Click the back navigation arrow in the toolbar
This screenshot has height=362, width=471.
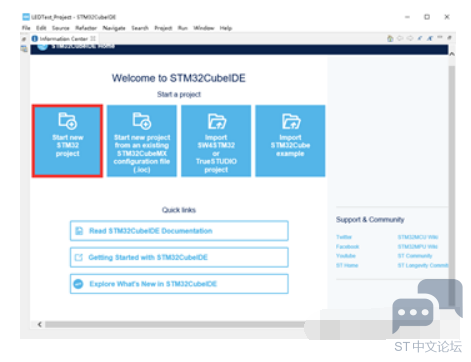point(400,38)
